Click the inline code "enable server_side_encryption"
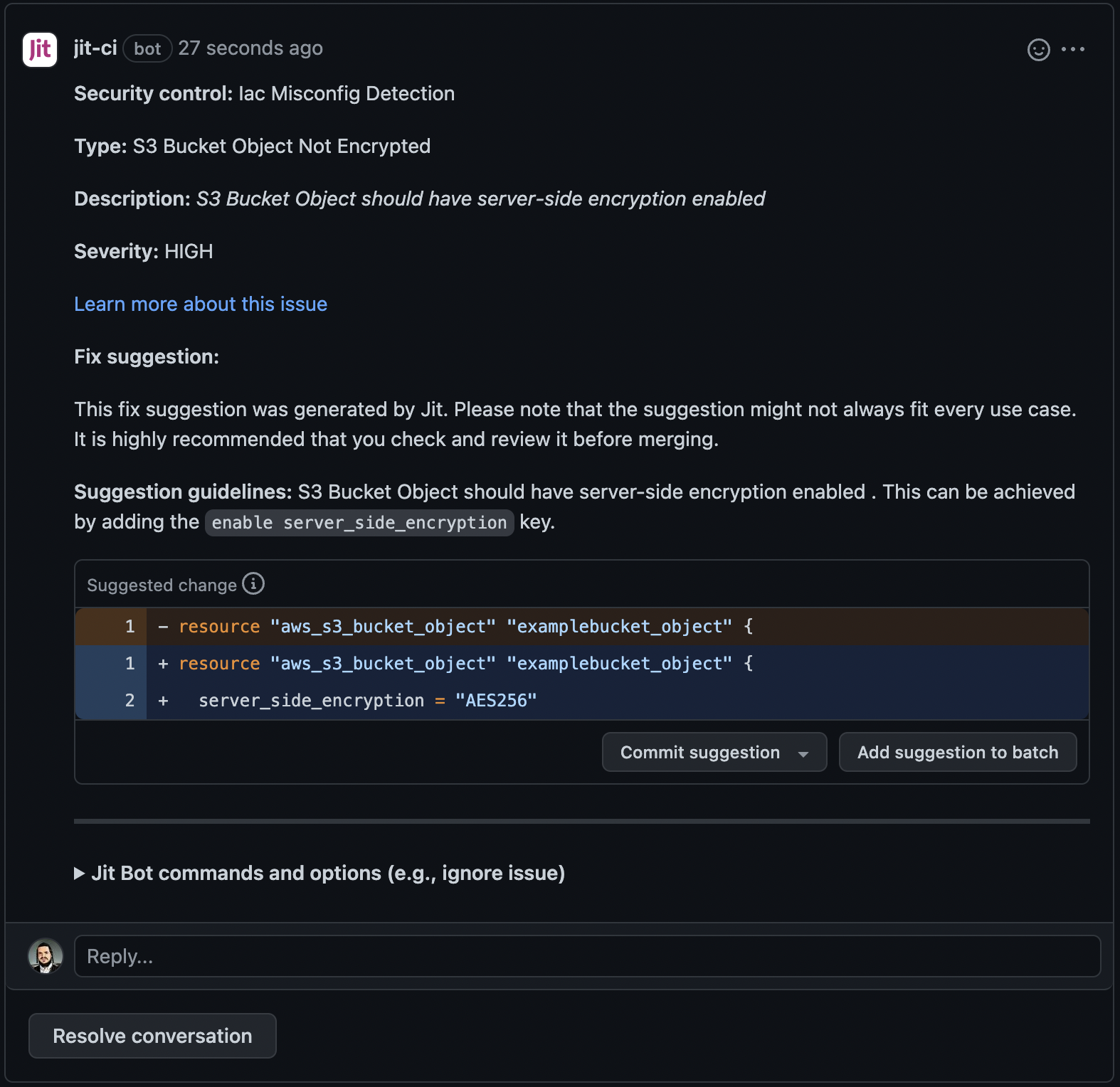Screen dimensions: 1120x1087 pyautogui.click(x=359, y=523)
